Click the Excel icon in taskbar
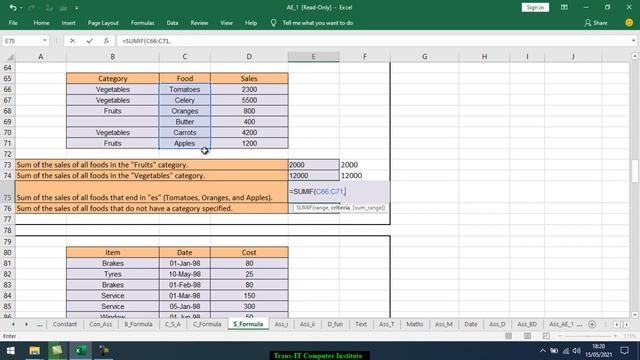Viewport: 640px width, 360px height. click(80, 351)
